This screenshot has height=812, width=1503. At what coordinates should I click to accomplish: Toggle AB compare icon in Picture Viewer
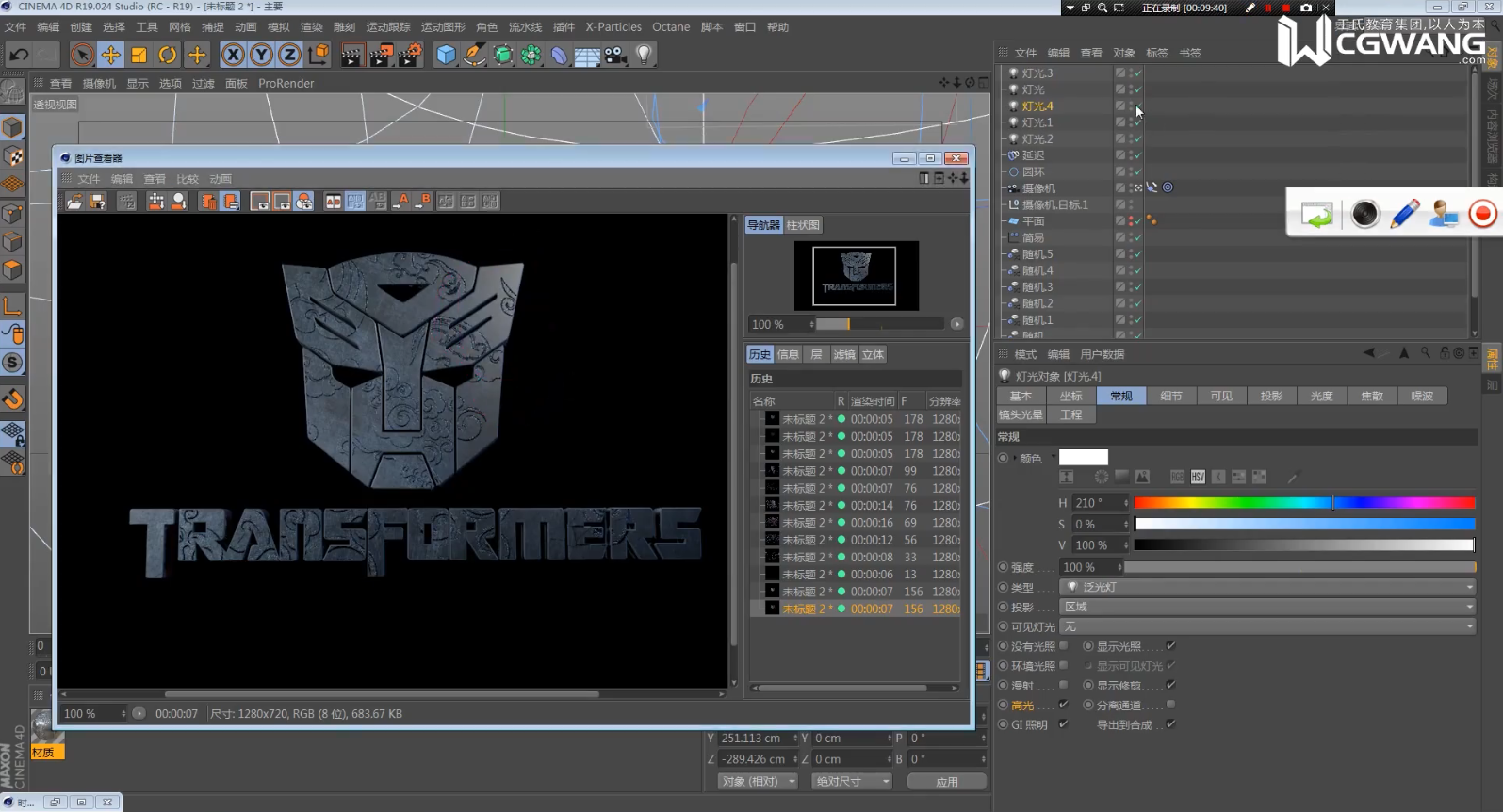(333, 201)
